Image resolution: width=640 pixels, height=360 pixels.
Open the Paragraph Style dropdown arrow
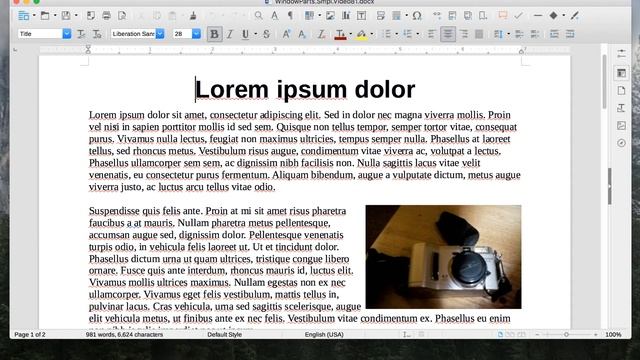[x=67, y=34]
